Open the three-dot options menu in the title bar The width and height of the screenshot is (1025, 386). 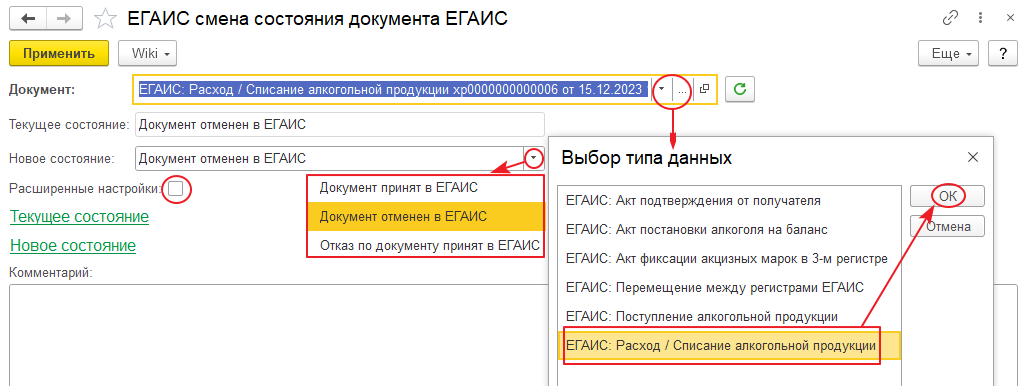(x=981, y=18)
